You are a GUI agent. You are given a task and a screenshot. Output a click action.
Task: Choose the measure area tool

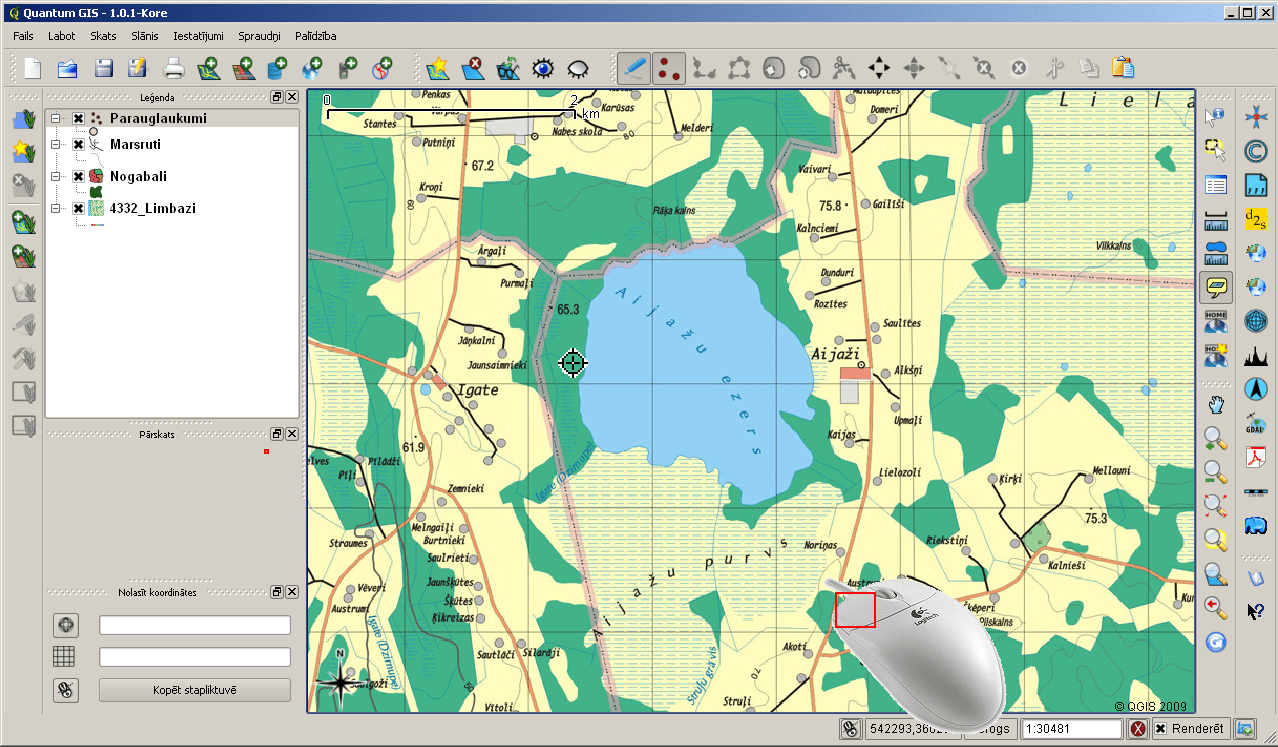[1216, 253]
